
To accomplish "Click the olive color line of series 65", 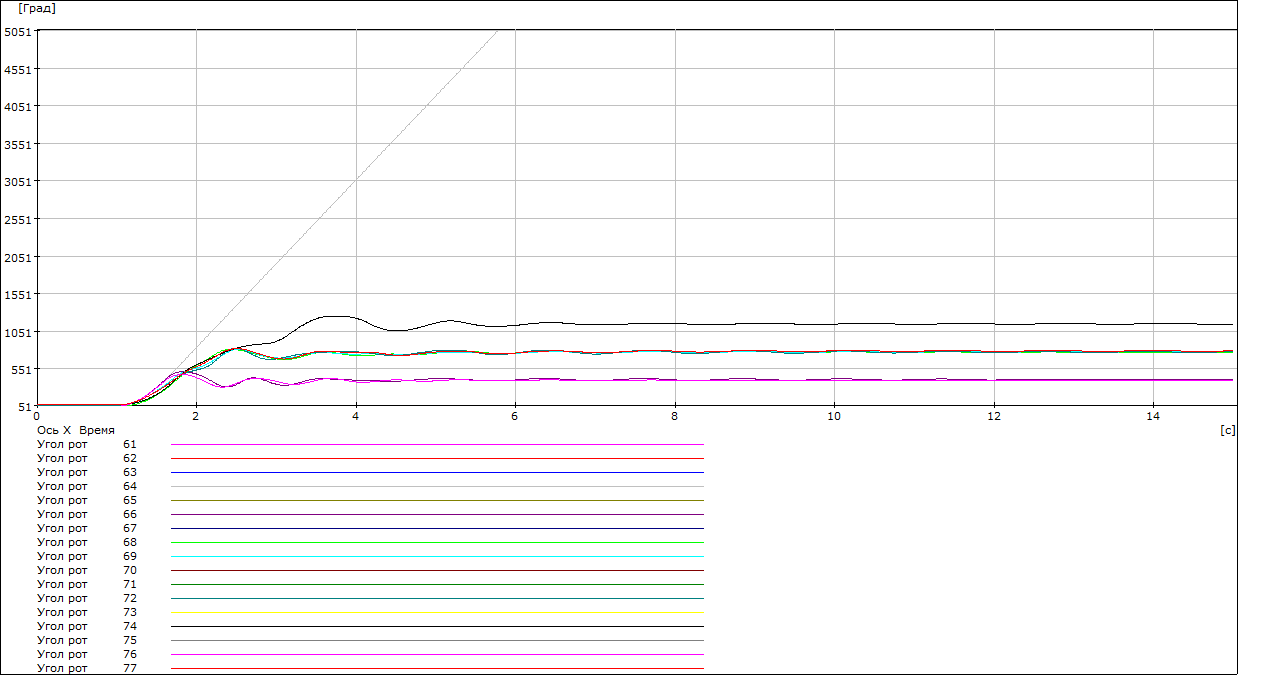I will [x=438, y=500].
